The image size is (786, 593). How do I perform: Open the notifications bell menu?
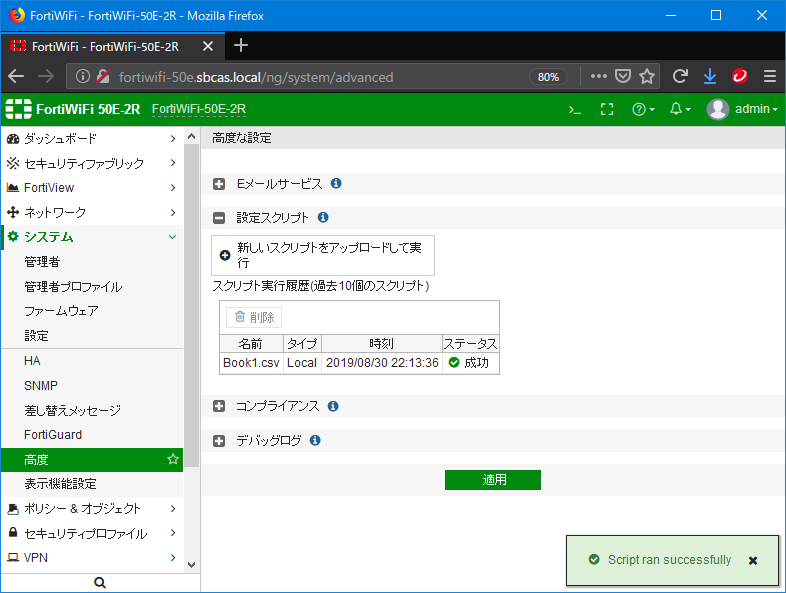click(680, 109)
